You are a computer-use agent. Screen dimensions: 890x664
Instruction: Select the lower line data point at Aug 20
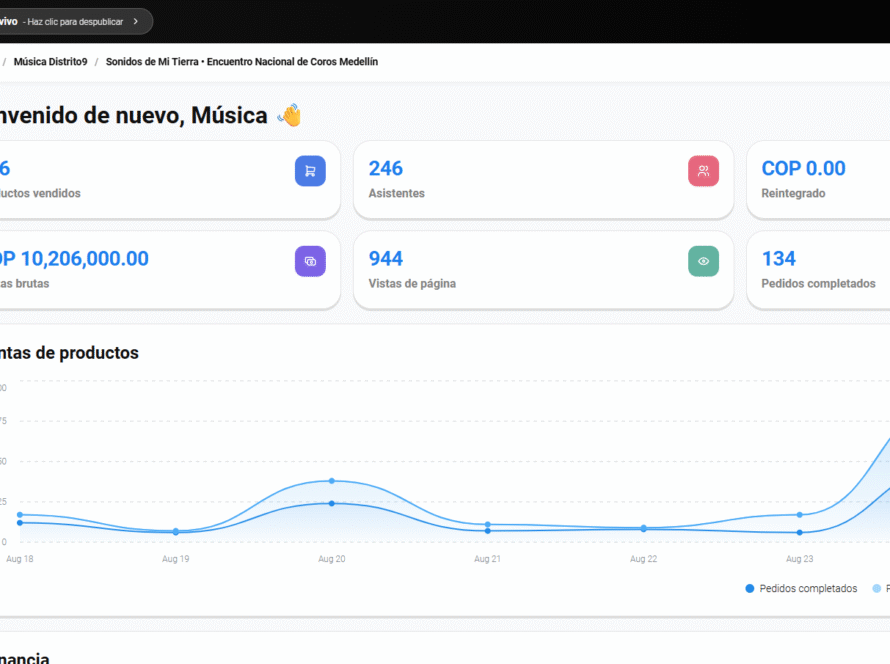coord(332,503)
